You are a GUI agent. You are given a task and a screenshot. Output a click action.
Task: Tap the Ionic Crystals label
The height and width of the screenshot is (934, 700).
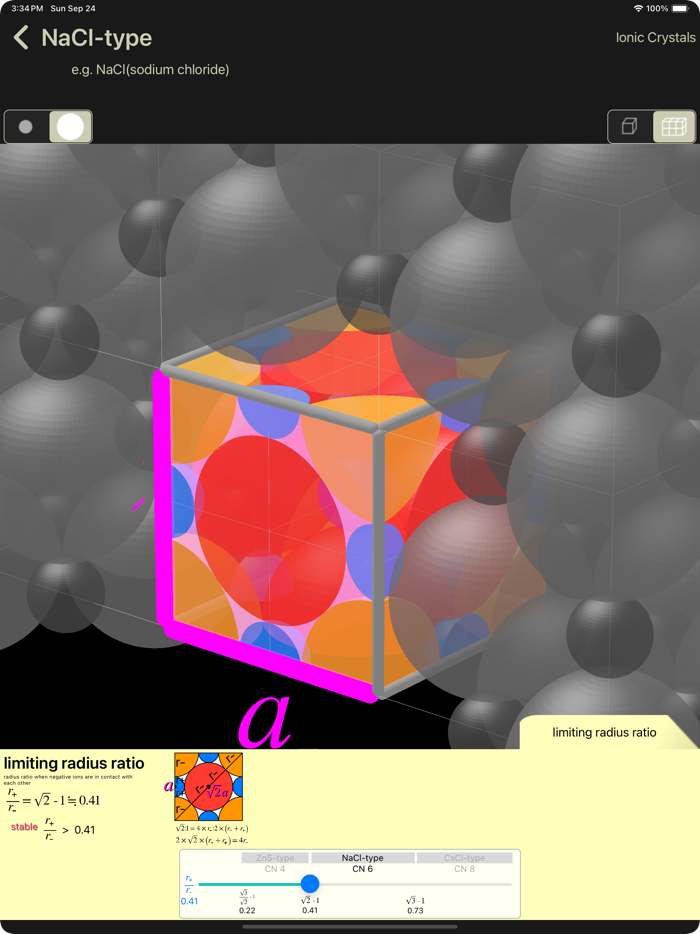point(655,38)
